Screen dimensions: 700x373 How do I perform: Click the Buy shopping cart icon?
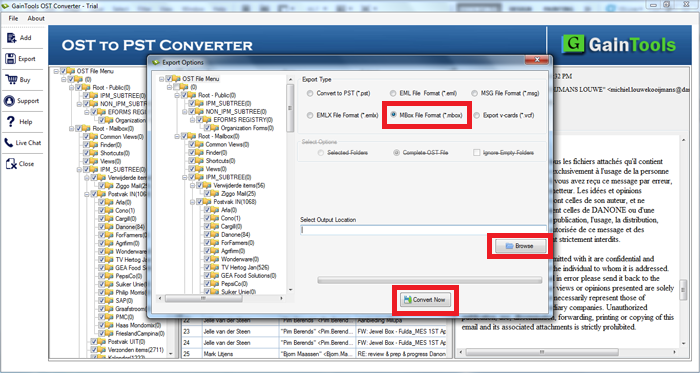point(11,79)
